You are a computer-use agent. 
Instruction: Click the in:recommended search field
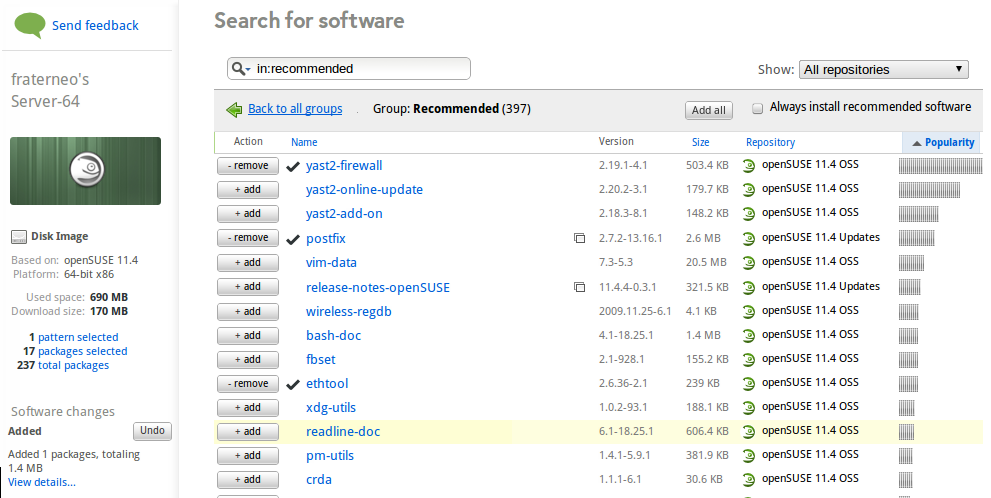coord(349,68)
